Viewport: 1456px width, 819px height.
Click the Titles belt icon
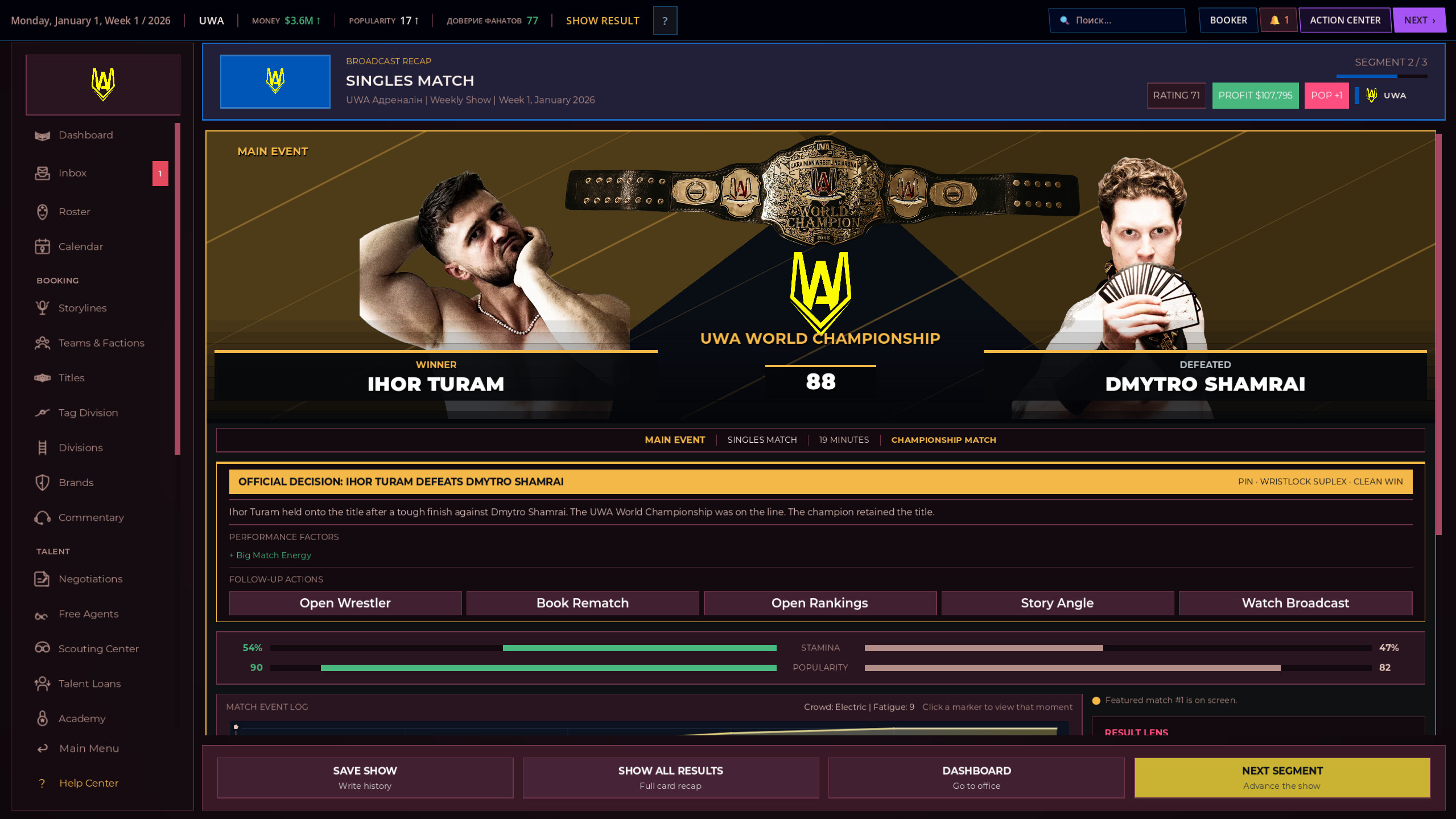coord(43,378)
